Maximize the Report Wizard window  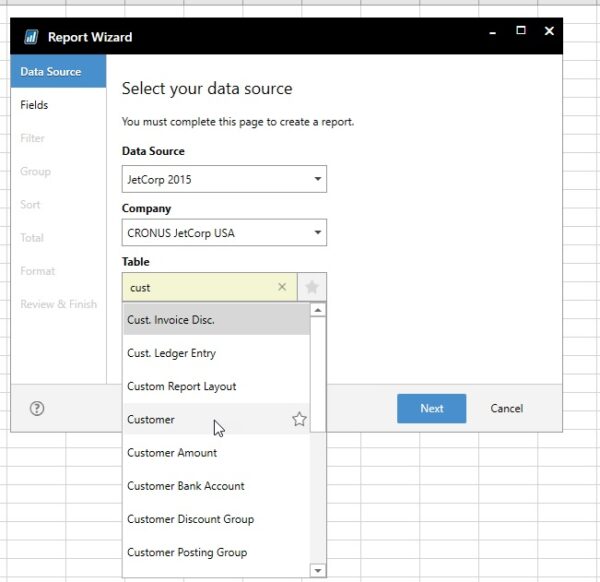click(x=521, y=32)
